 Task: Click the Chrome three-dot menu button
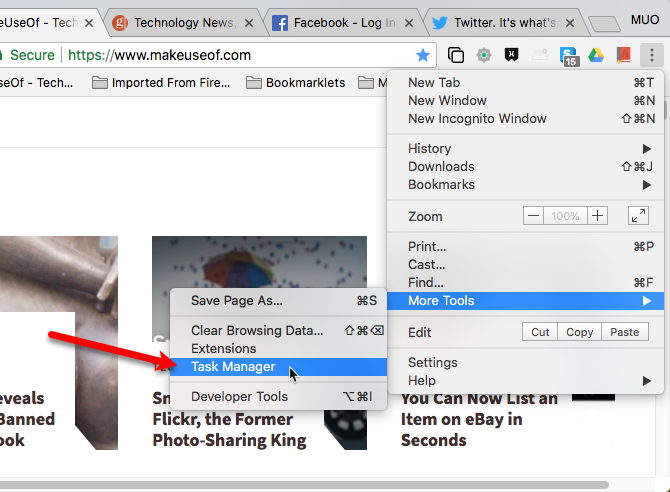tap(652, 55)
